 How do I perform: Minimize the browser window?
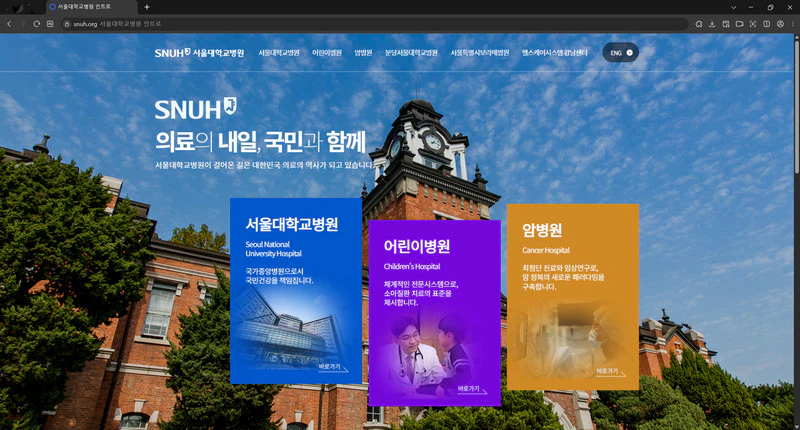(751, 7)
